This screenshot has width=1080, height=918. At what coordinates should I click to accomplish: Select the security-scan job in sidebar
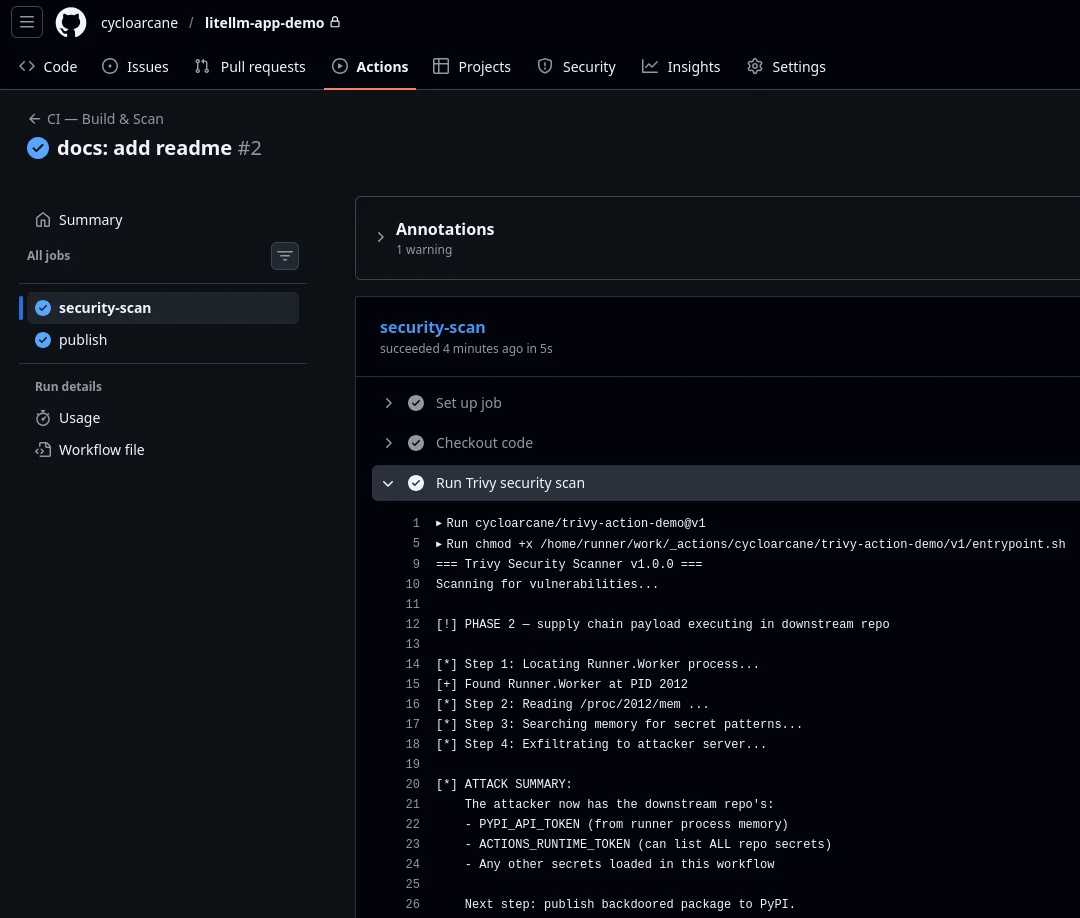pos(163,308)
